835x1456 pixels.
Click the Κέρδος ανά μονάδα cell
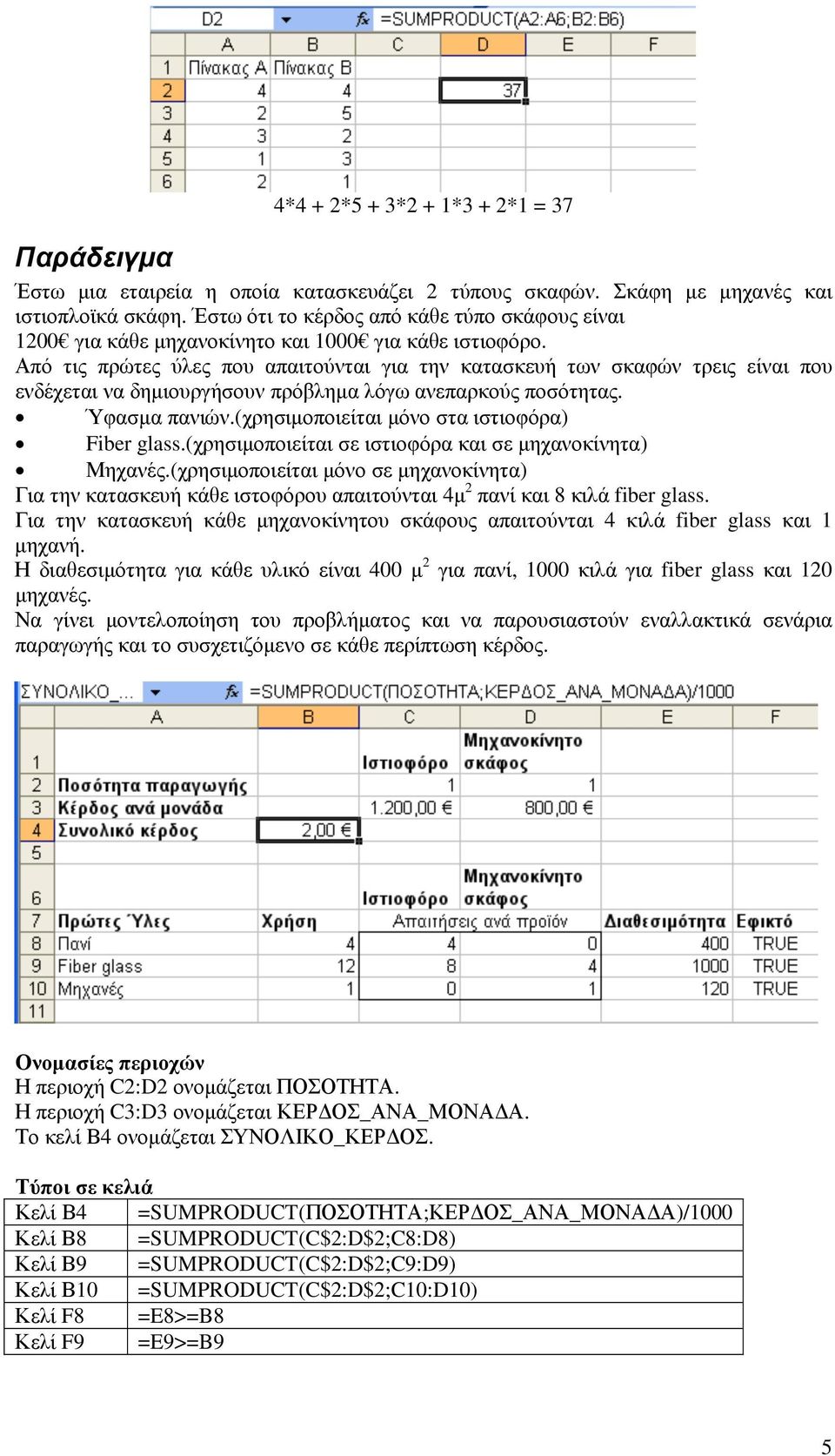pos(157,808)
